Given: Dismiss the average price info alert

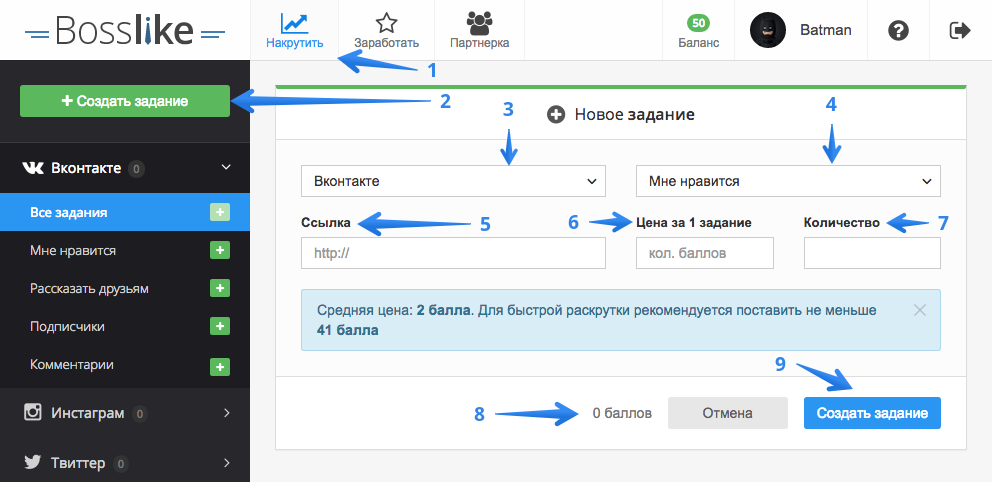Looking at the screenshot, I should (920, 310).
